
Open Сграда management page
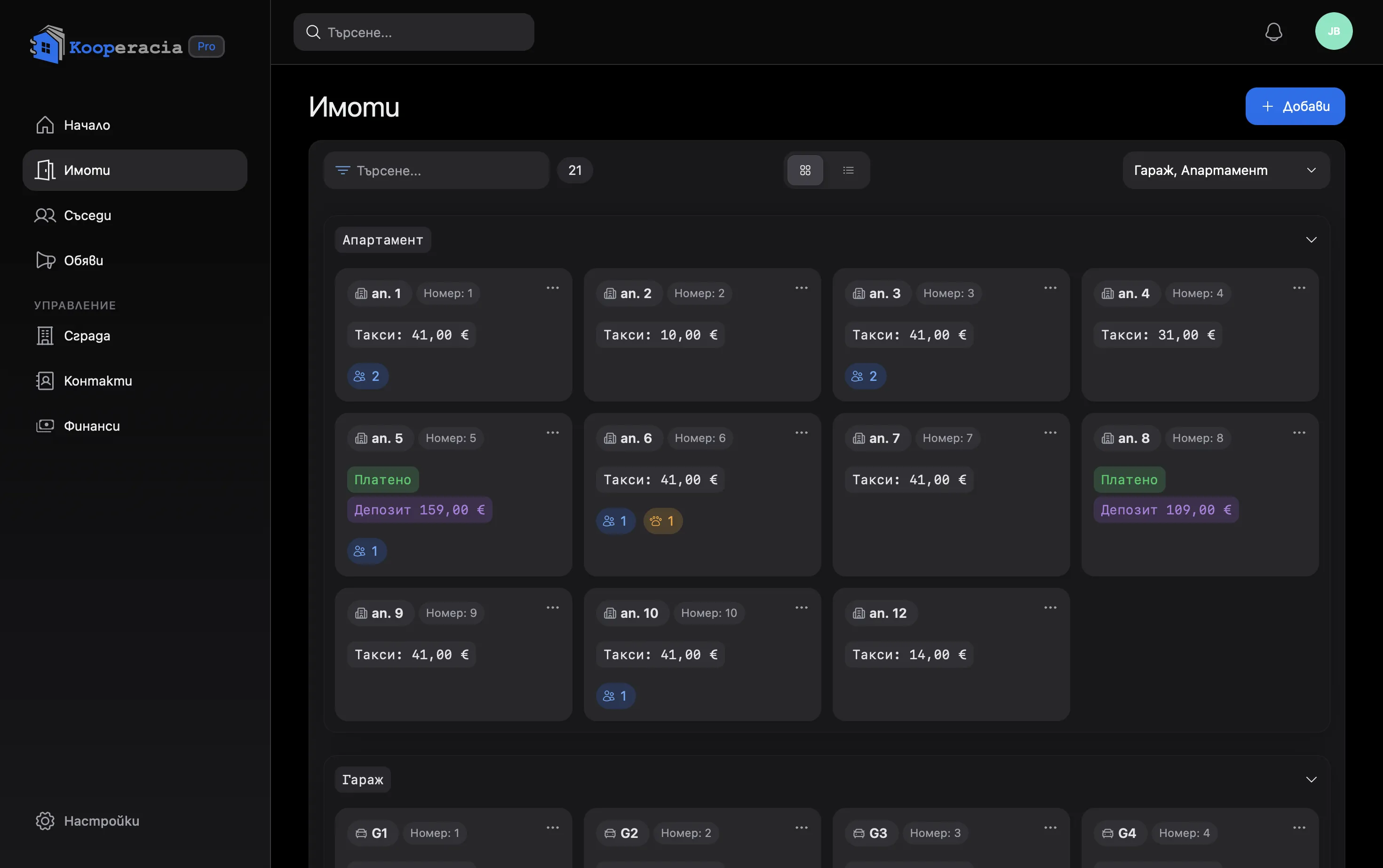[135, 335]
